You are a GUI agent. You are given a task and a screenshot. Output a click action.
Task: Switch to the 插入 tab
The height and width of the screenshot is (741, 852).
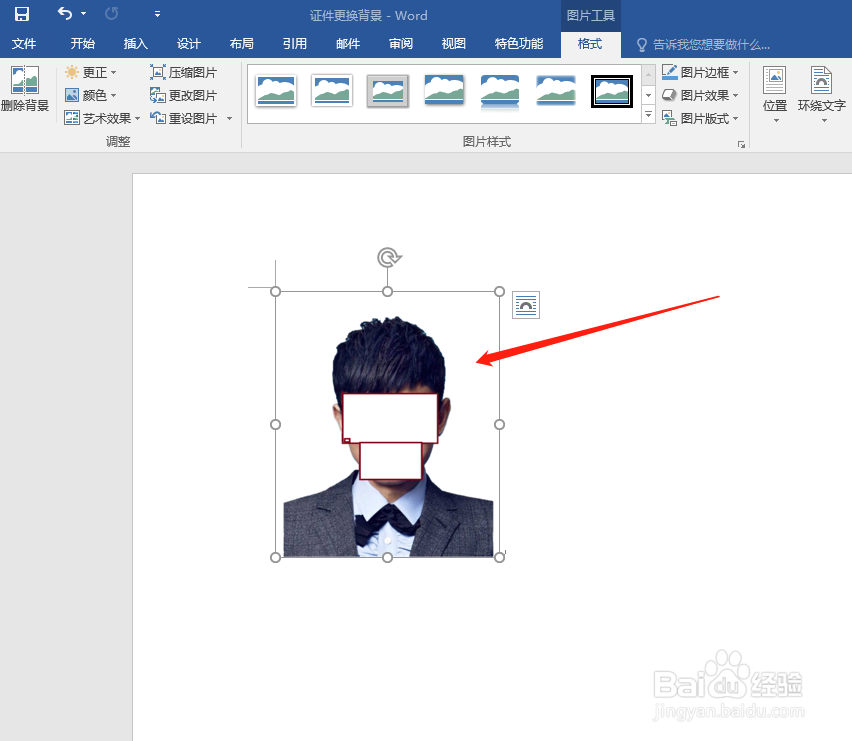[x=135, y=44]
